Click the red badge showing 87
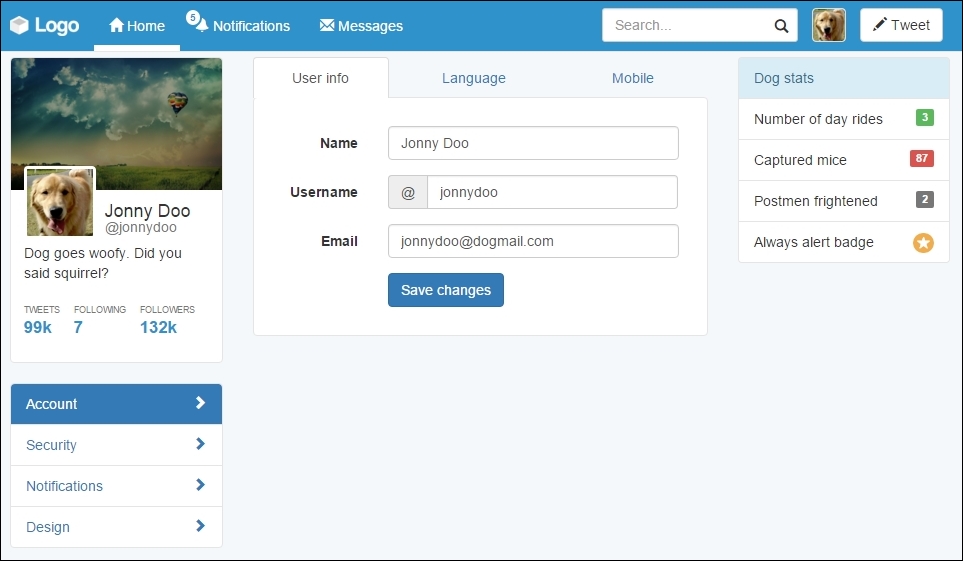Screen dimensions: 963x561 (x=922, y=159)
